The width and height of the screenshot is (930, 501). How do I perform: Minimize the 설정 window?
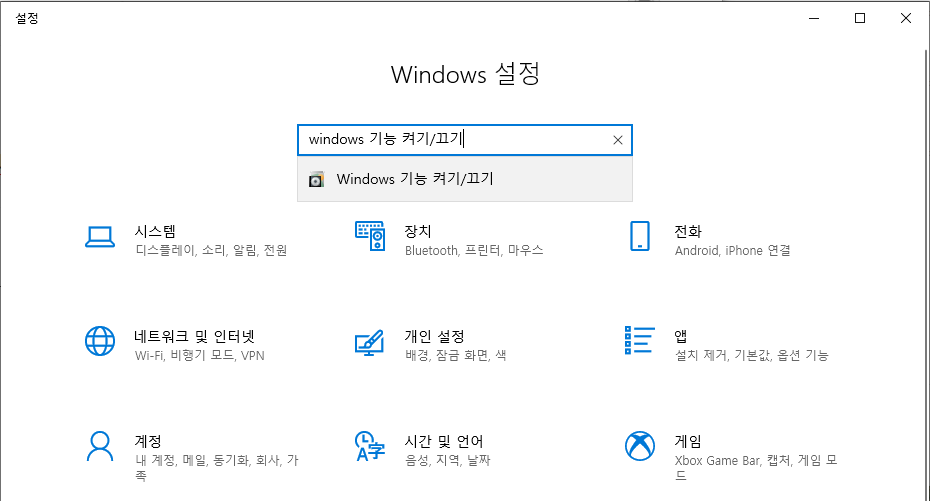coord(814,18)
